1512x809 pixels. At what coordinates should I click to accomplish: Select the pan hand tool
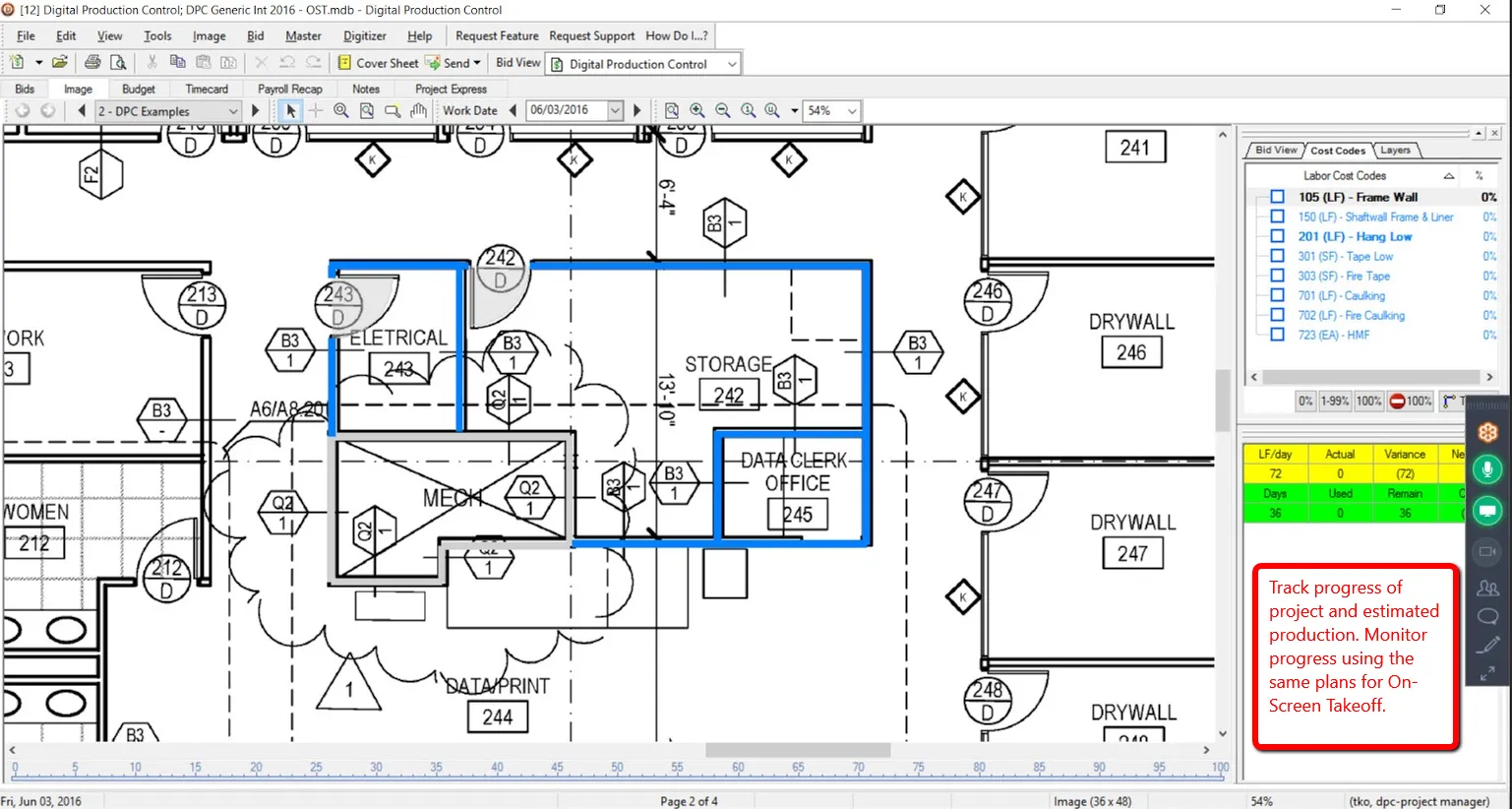pos(418,110)
